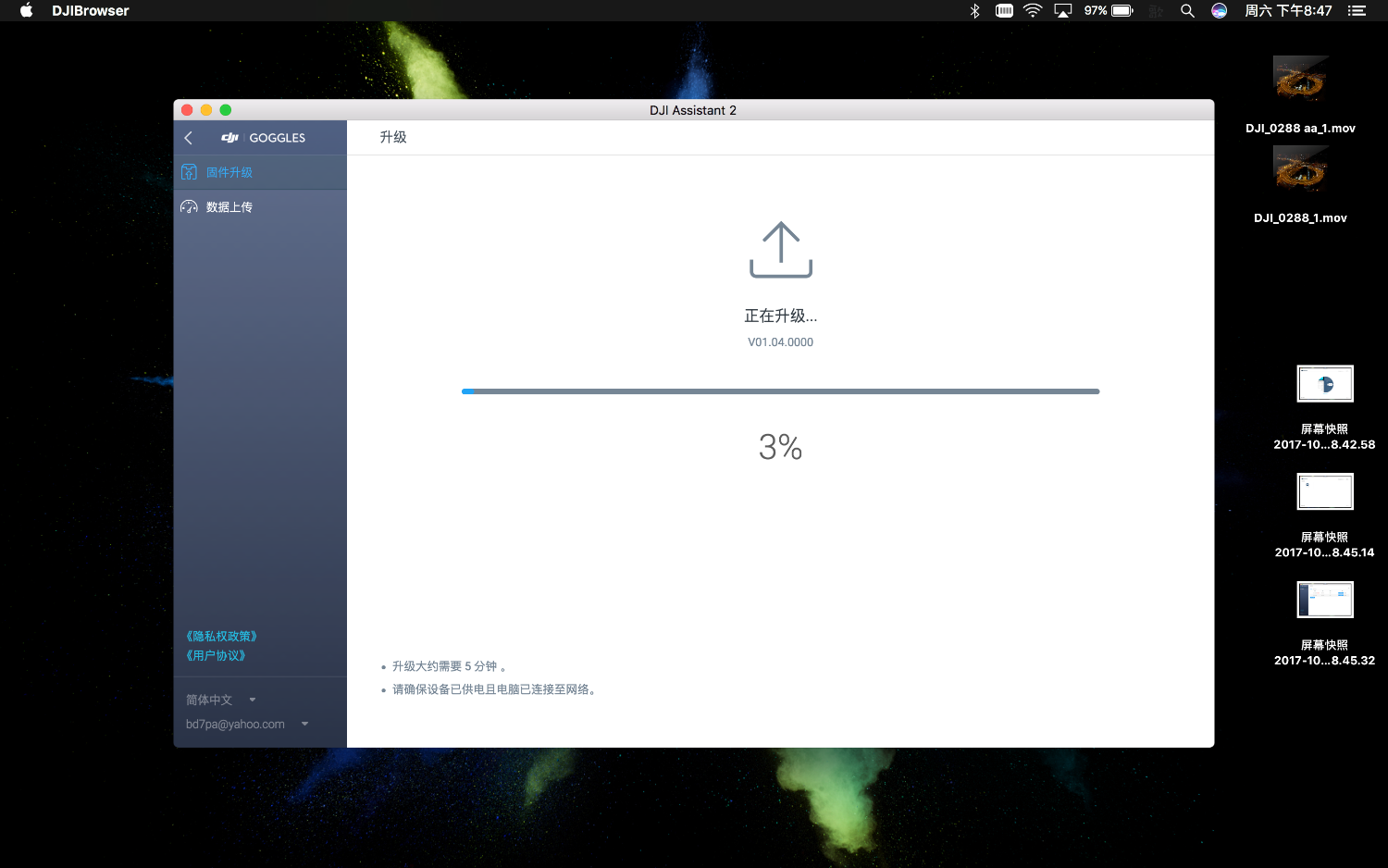
Task: Click the 正在升级... status text
Action: (x=781, y=316)
